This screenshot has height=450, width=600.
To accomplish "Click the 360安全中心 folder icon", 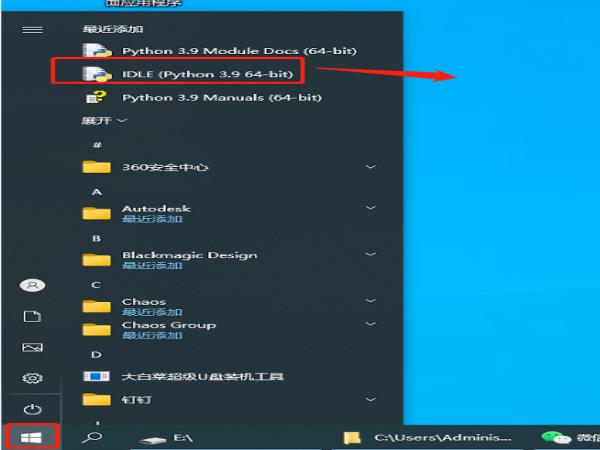I will point(96,167).
